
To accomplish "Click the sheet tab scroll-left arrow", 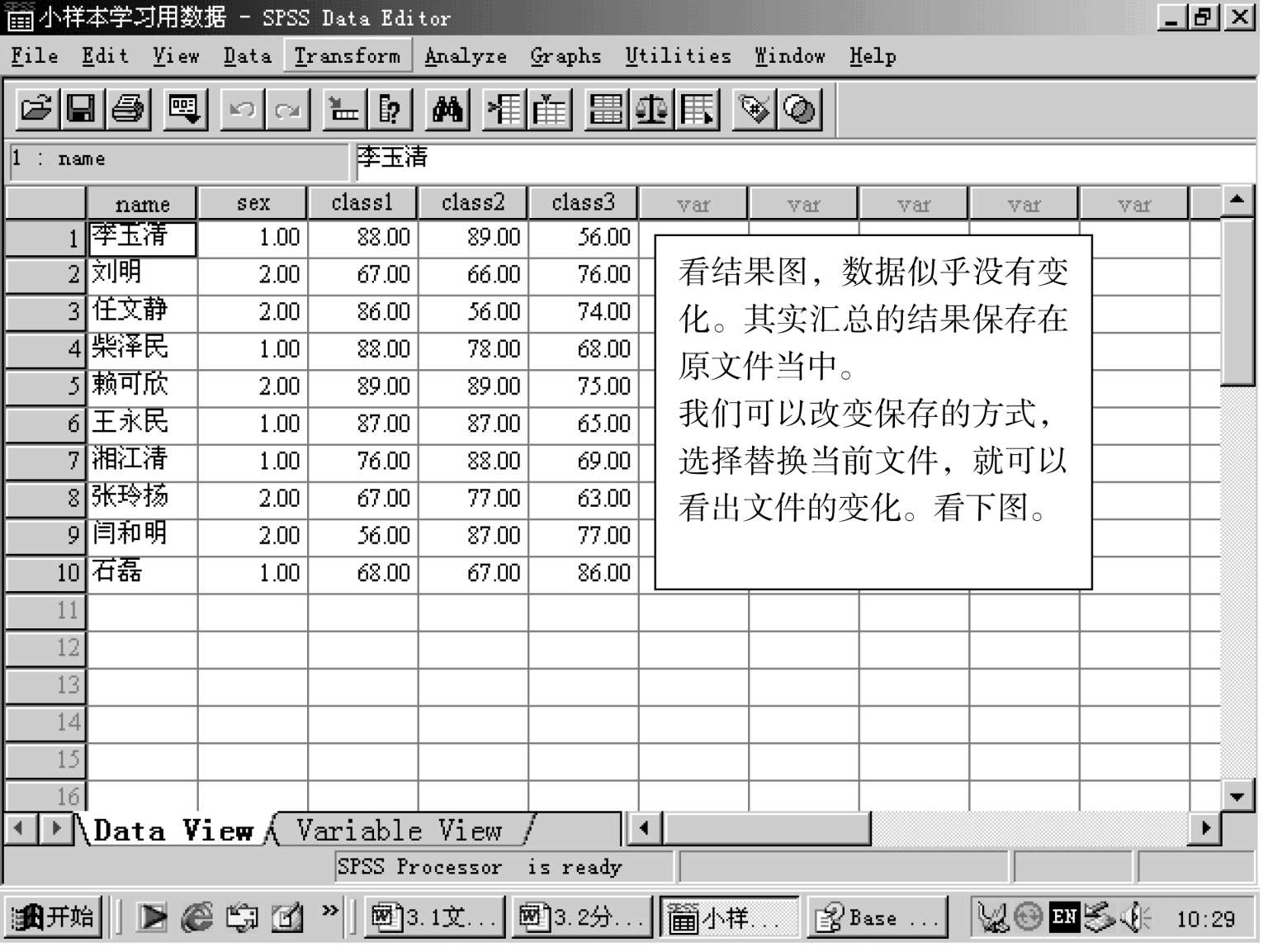I will pyautogui.click(x=20, y=829).
